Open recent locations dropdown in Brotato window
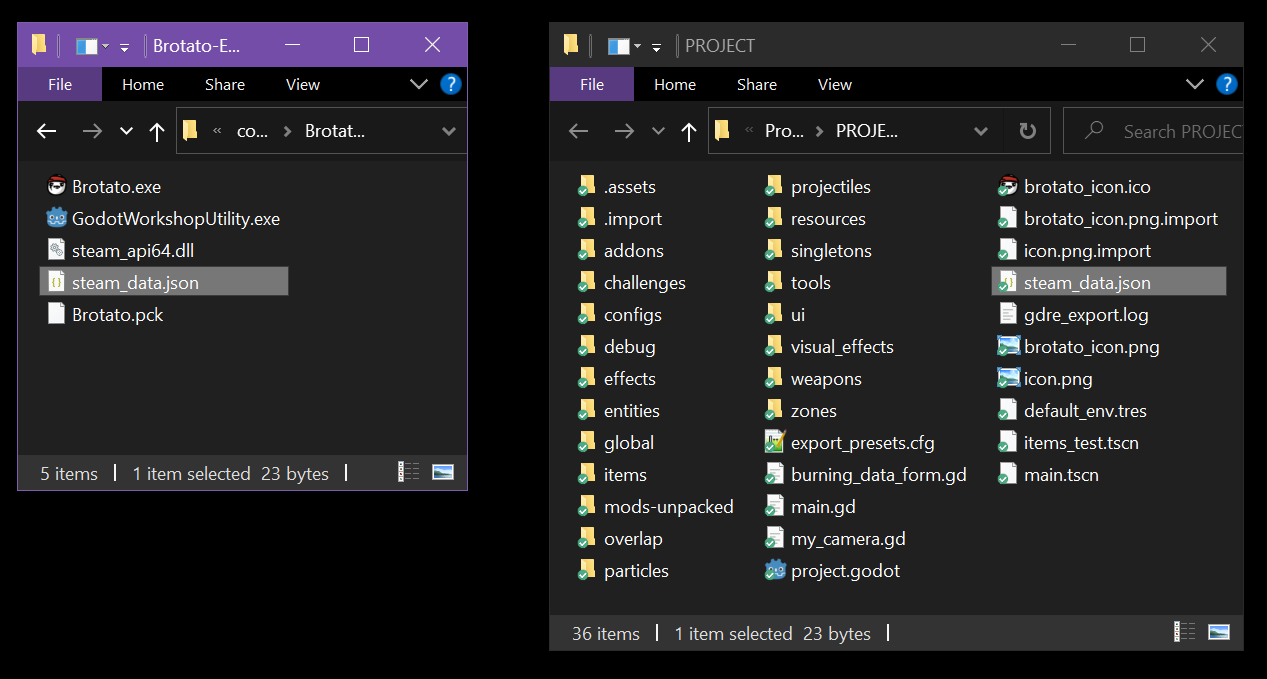This screenshot has width=1267, height=679. (x=126, y=131)
